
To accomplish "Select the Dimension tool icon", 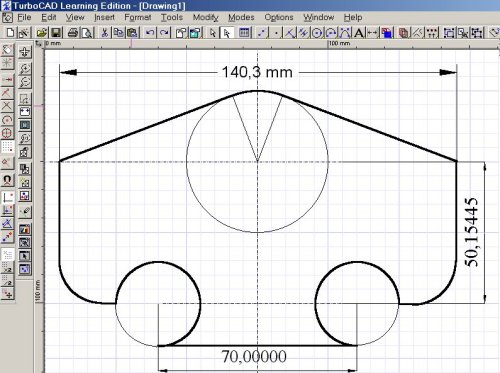I will (x=372, y=33).
